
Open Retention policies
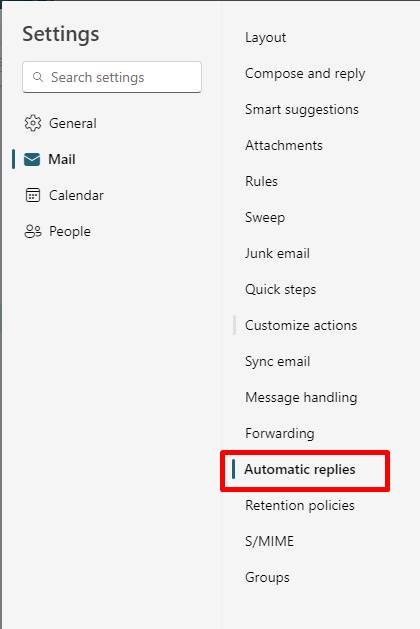300,505
